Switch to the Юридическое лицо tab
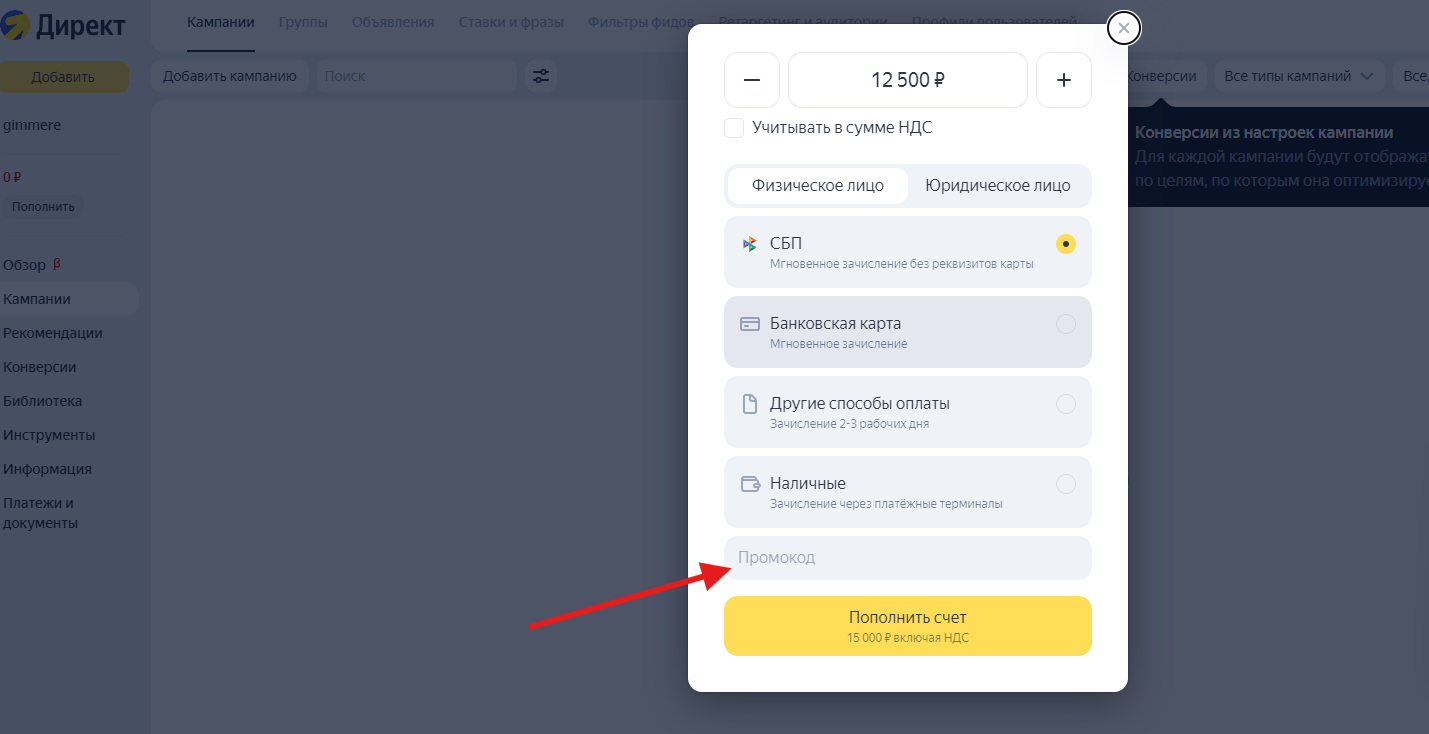 point(998,186)
